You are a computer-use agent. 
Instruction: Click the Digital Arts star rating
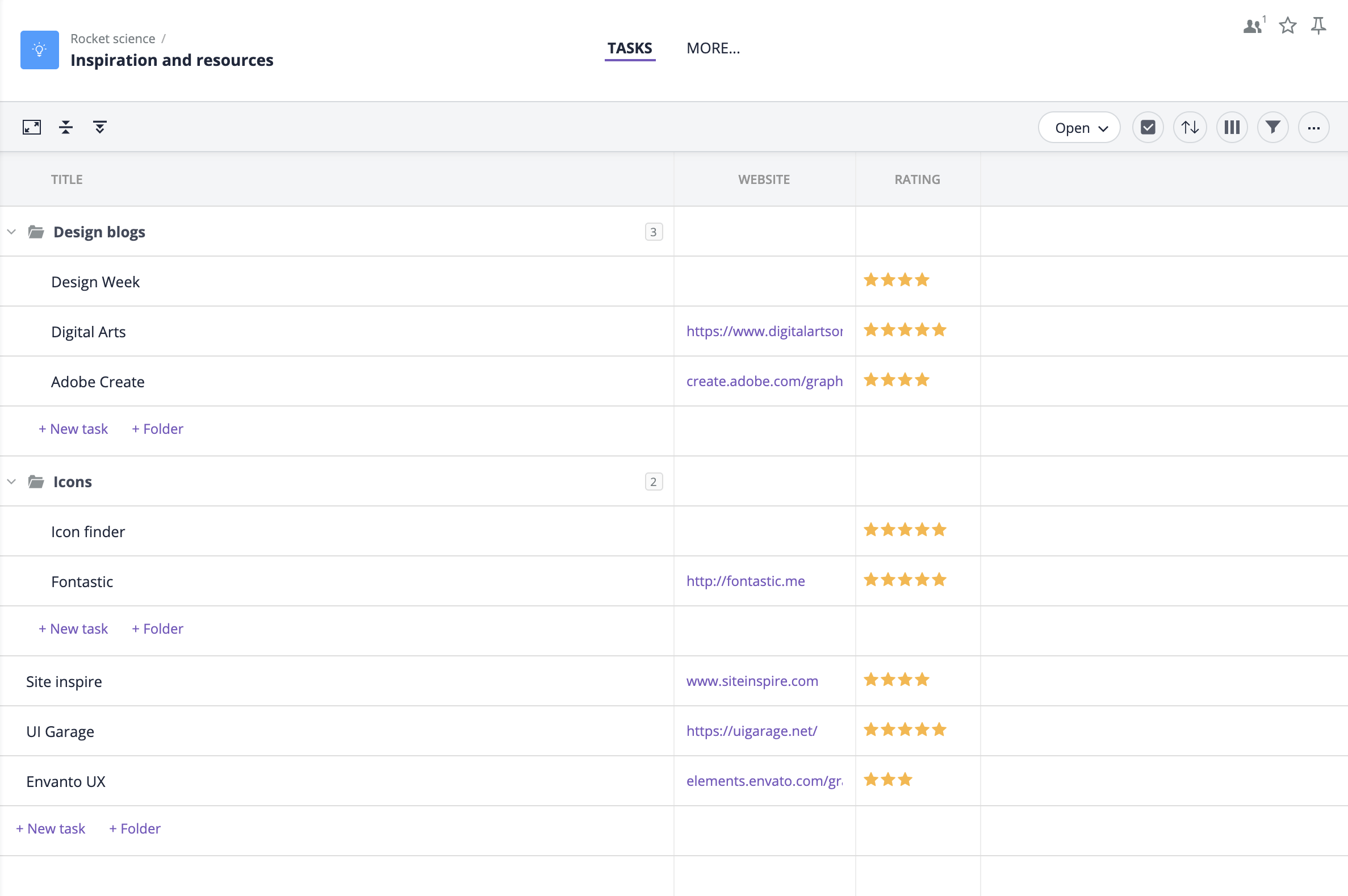(905, 330)
